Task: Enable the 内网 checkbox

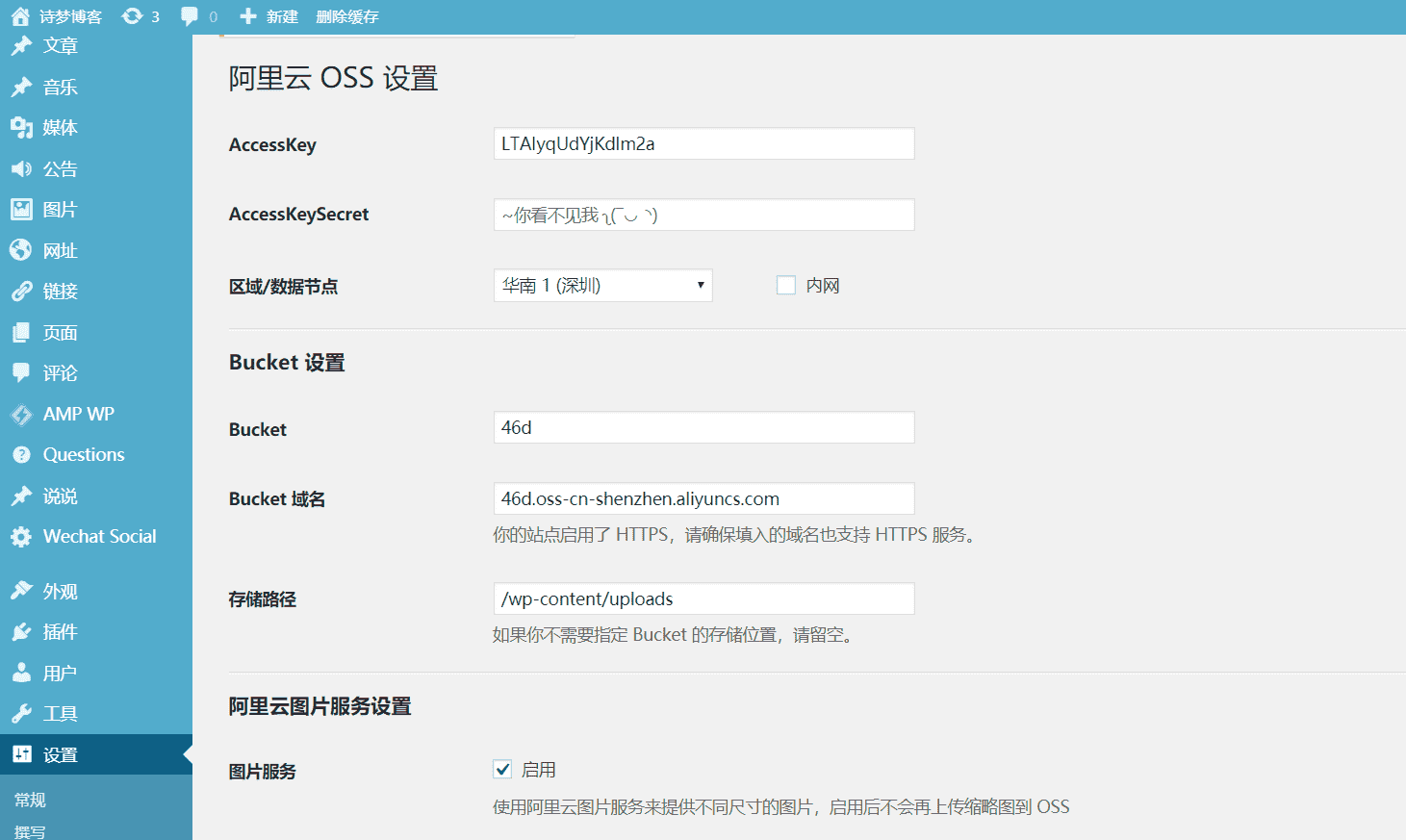Action: [786, 285]
